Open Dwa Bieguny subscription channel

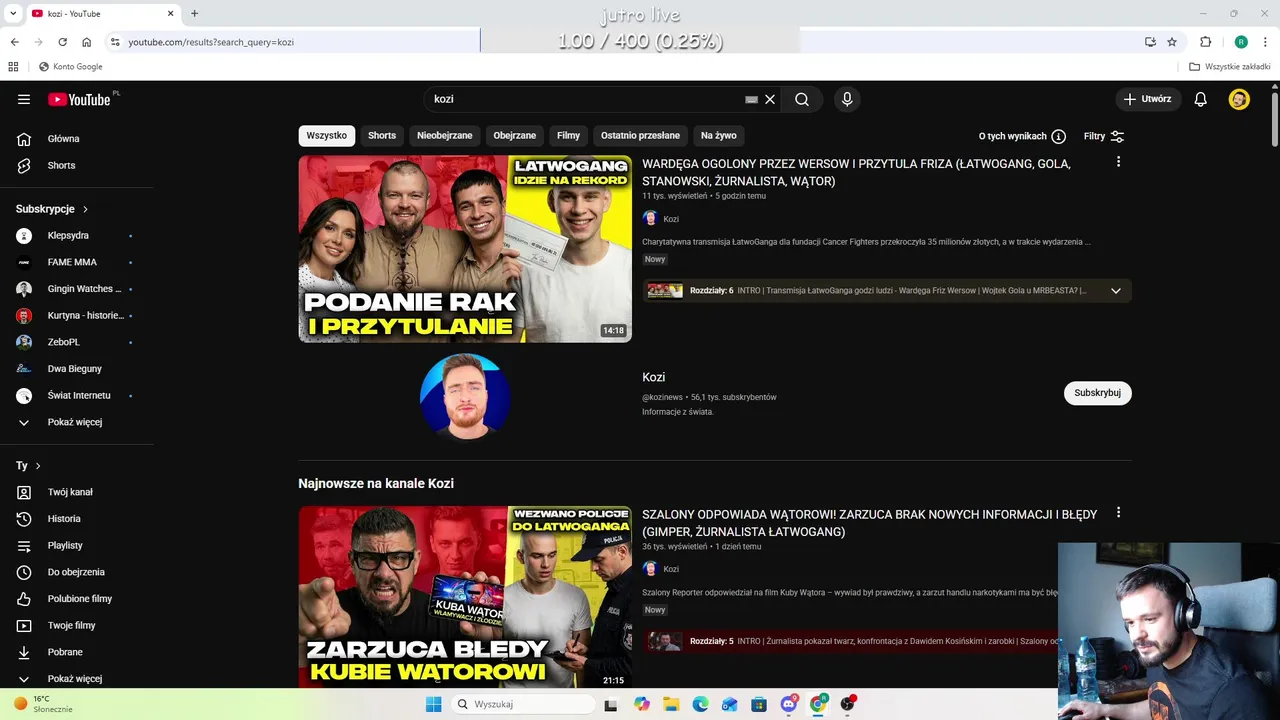tap(77, 369)
